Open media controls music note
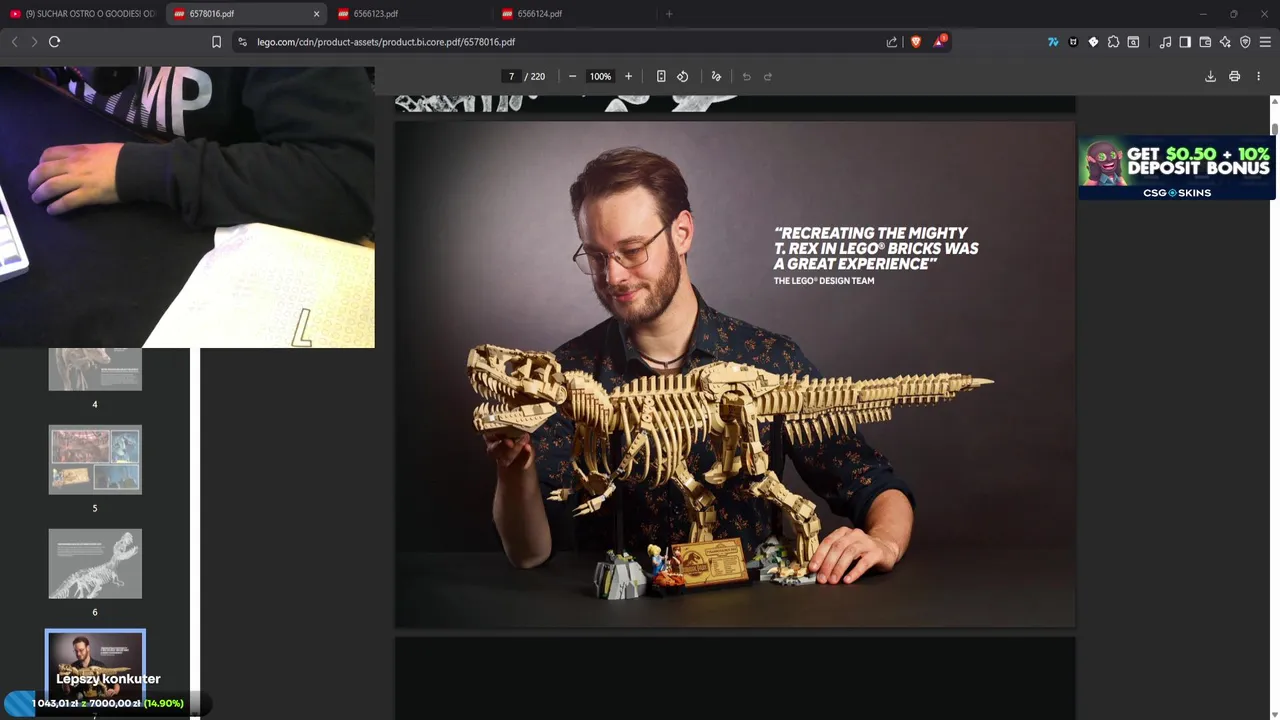This screenshot has height=720, width=1280. coord(1165,42)
